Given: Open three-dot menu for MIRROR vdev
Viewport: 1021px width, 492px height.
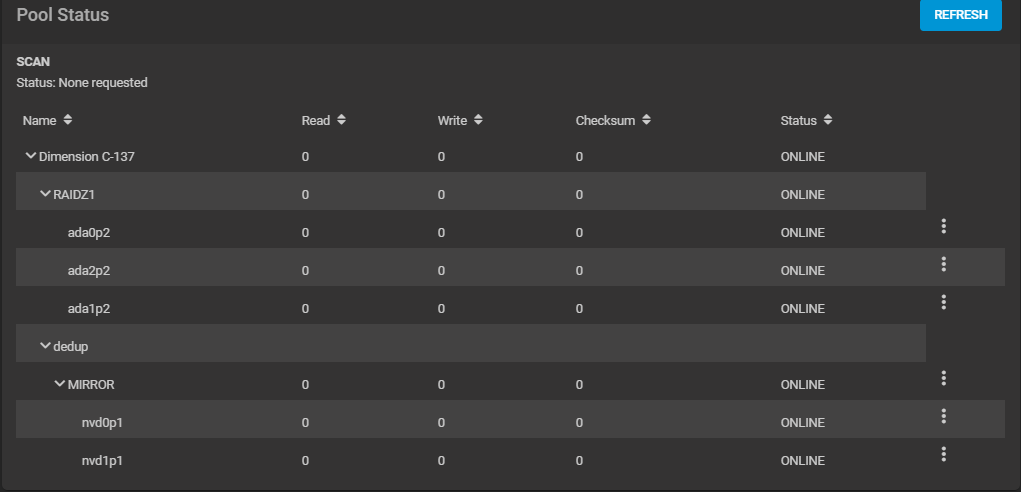Looking at the screenshot, I should click(943, 378).
